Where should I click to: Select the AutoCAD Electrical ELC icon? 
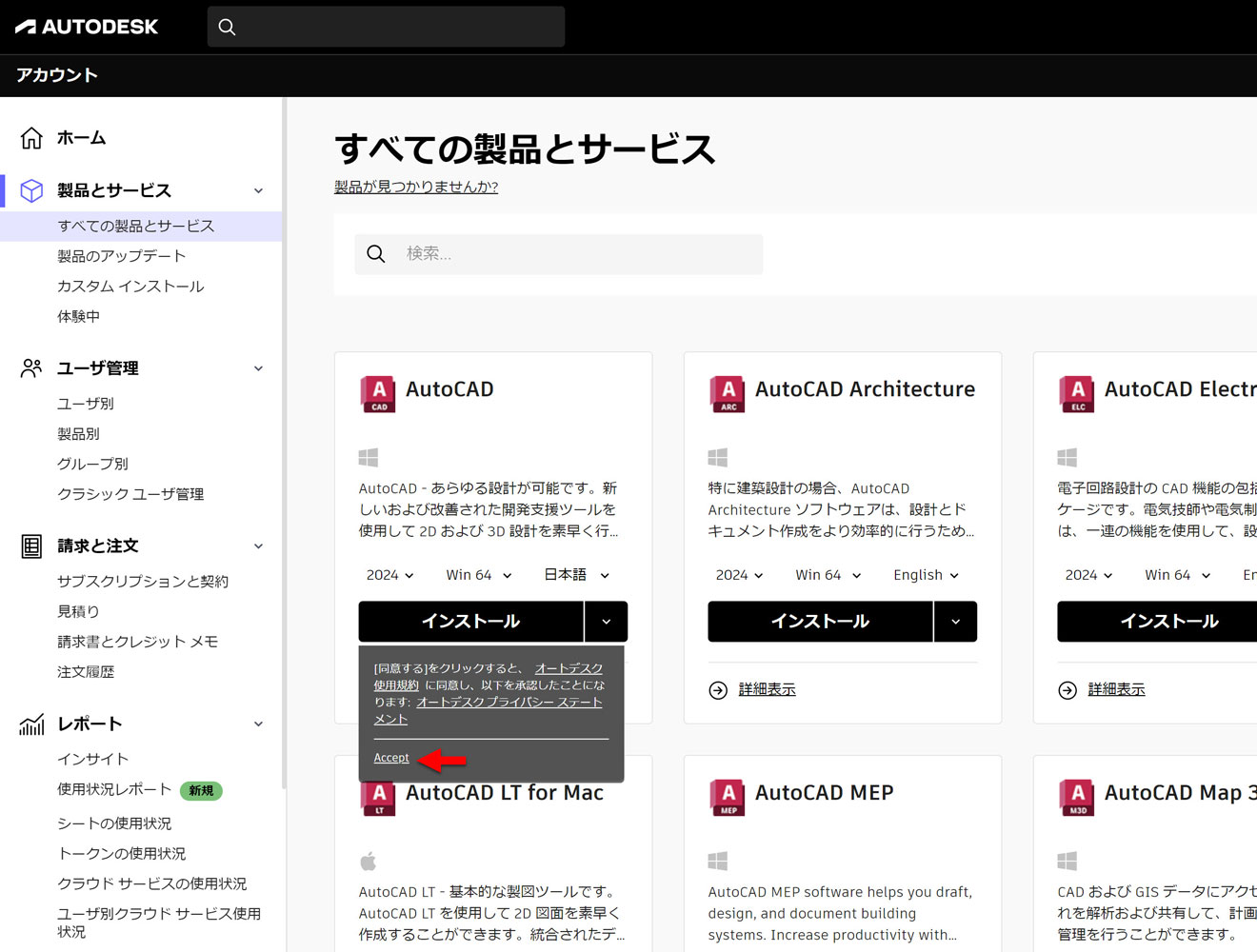[1076, 393]
